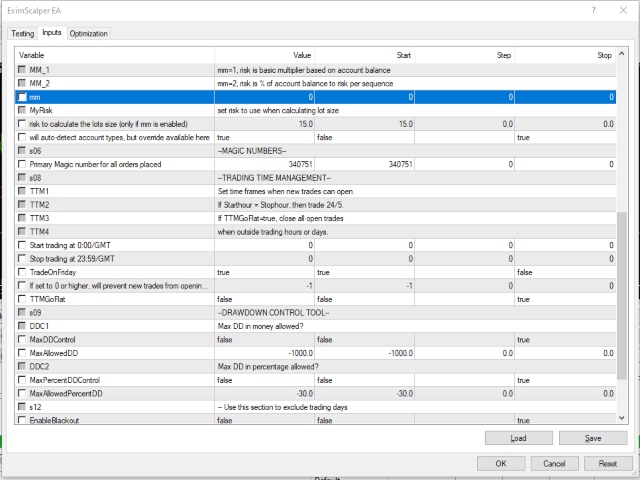The height and width of the screenshot is (480, 640).
Task: Open the help question mark button
Action: [x=593, y=11]
